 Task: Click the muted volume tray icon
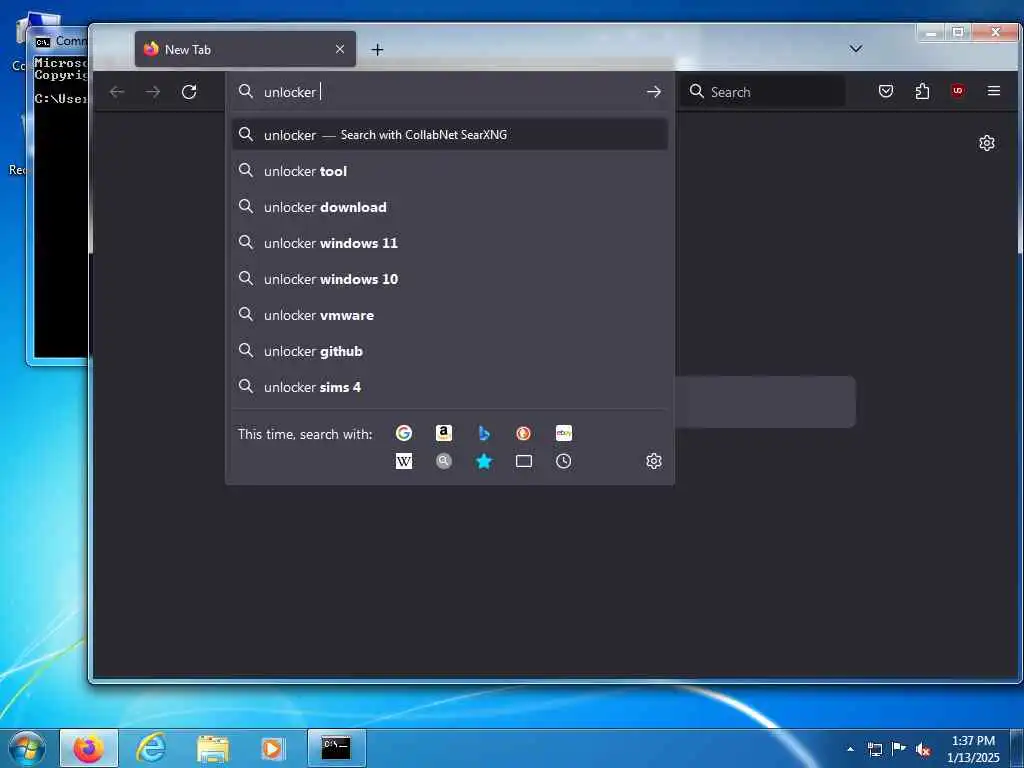tap(923, 749)
